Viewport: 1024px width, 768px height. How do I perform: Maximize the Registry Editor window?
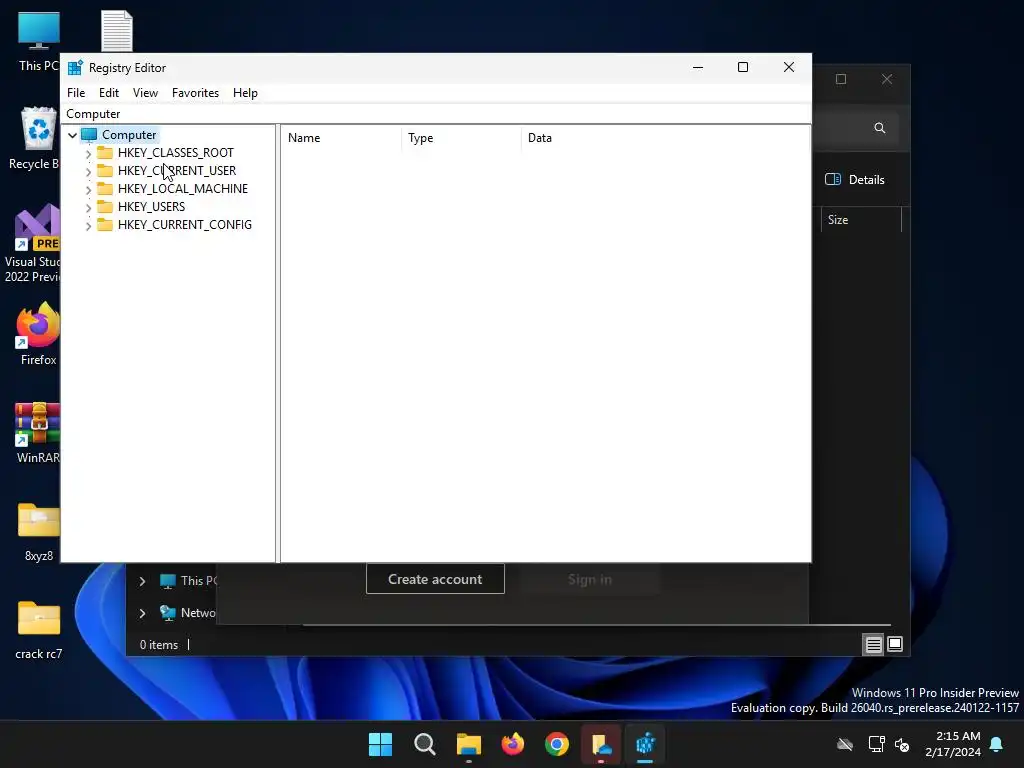[x=743, y=67]
